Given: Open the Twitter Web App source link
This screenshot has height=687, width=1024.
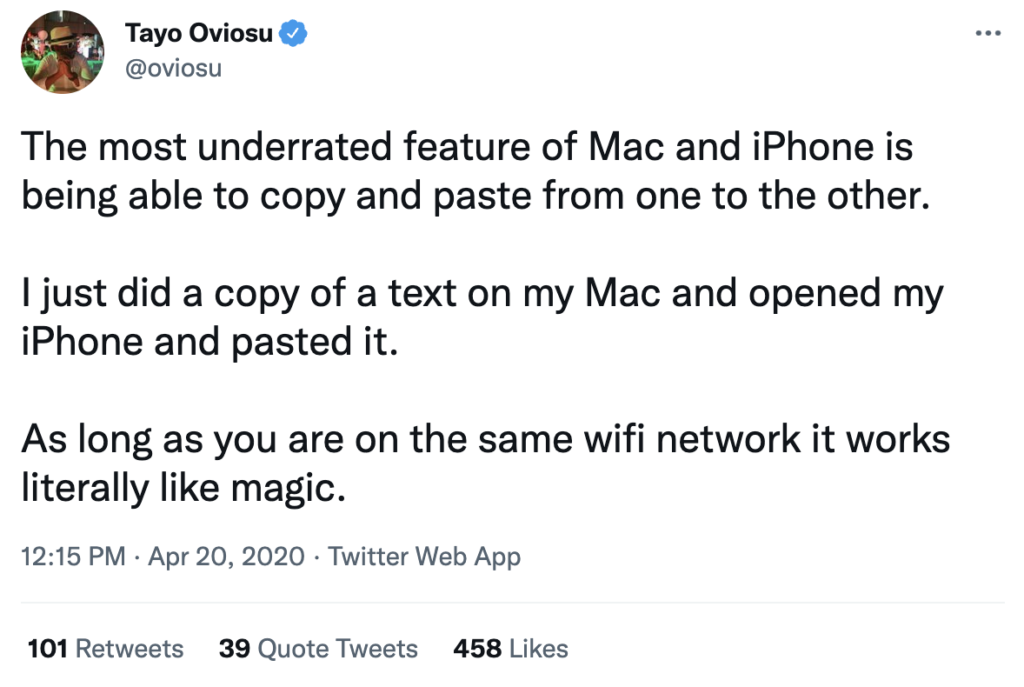Looking at the screenshot, I should click(424, 556).
